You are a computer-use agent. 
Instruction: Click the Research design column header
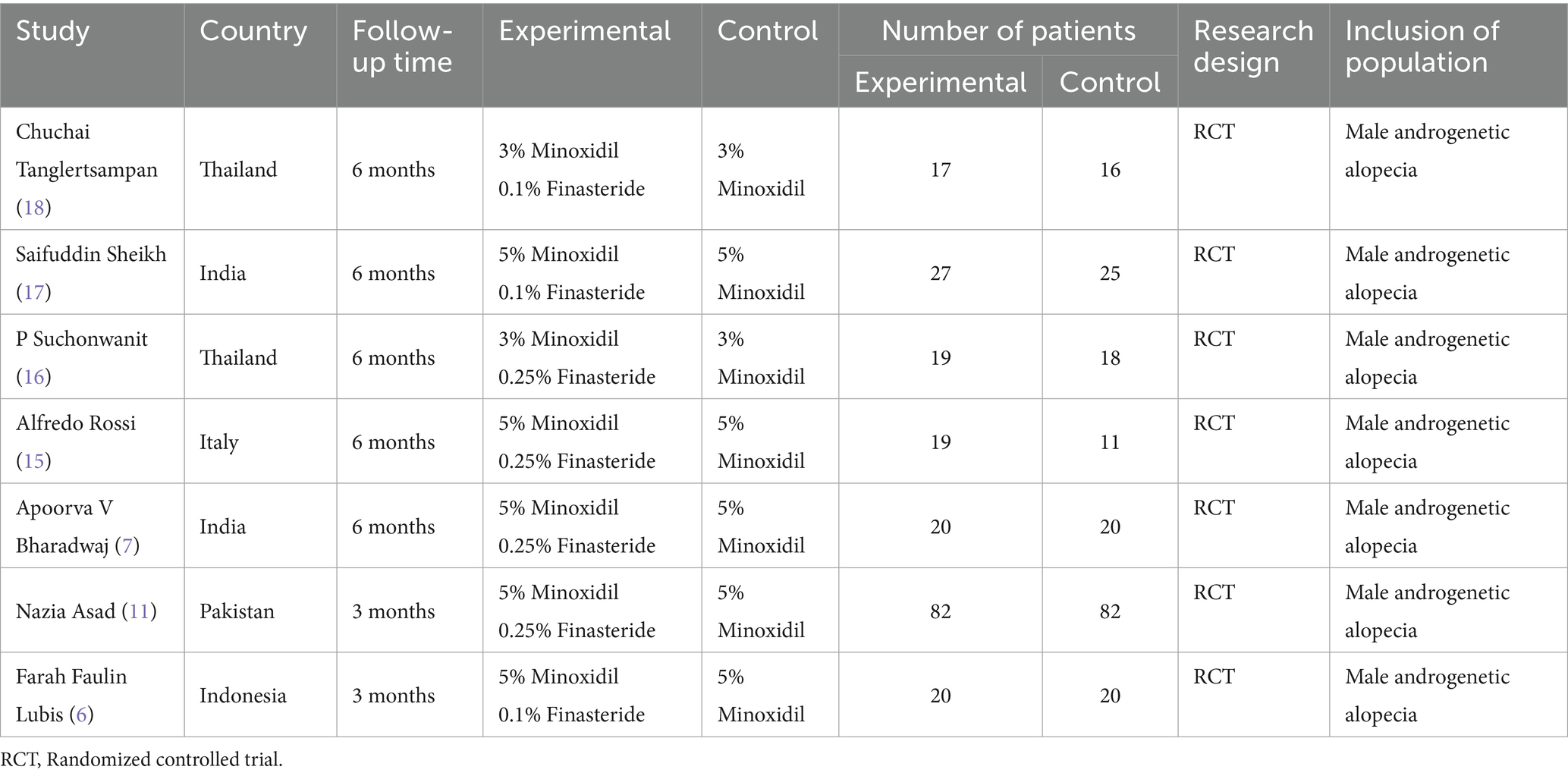(1252, 47)
